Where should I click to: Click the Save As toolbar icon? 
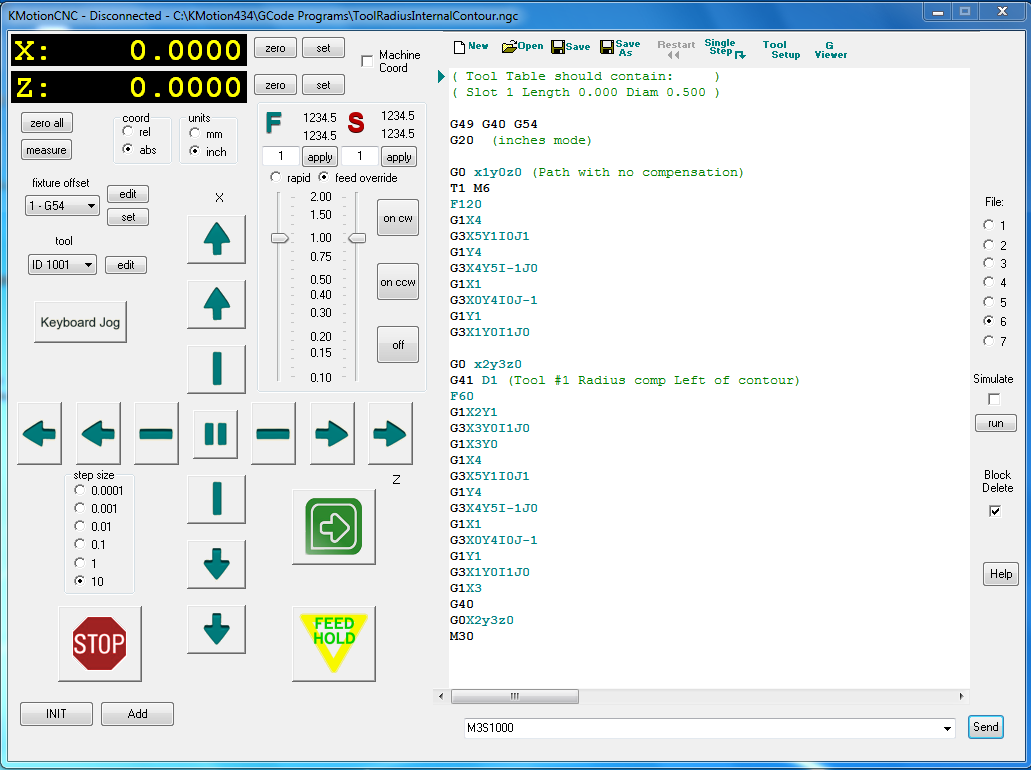(620, 48)
